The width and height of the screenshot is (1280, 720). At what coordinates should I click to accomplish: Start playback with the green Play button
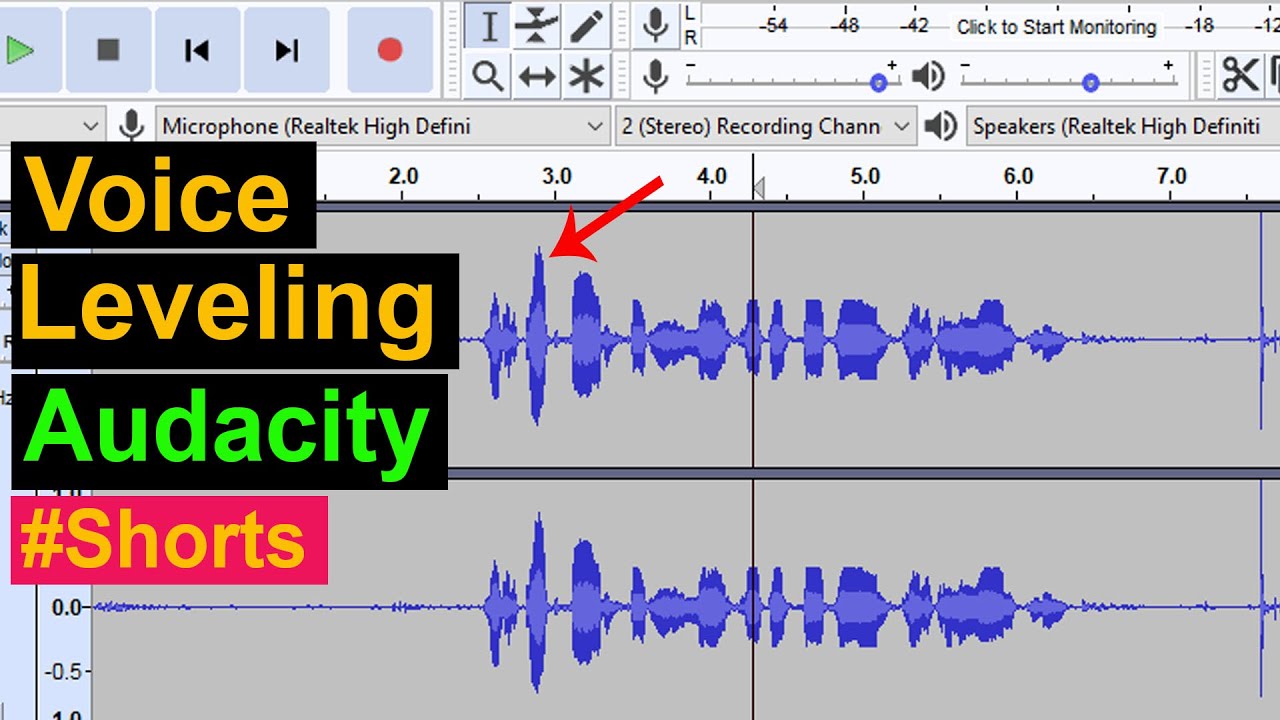[22, 50]
